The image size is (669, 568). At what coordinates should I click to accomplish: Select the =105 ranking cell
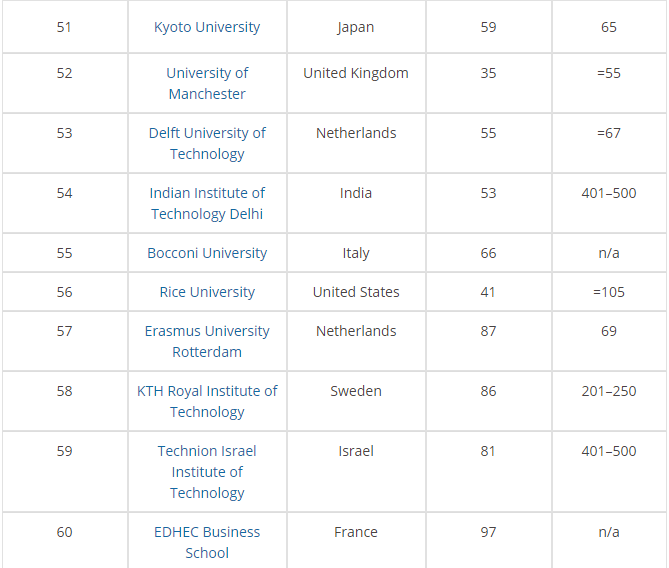tap(609, 292)
